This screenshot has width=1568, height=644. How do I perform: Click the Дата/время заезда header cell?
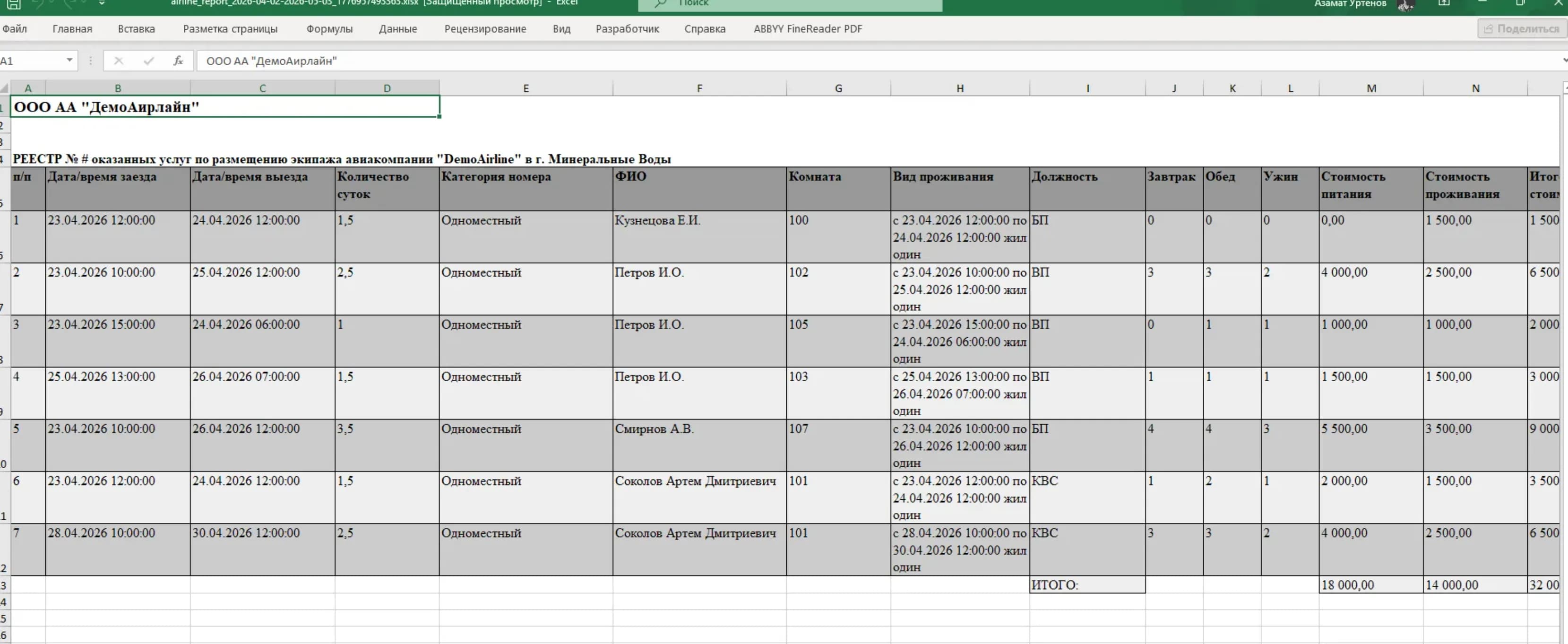[118, 190]
